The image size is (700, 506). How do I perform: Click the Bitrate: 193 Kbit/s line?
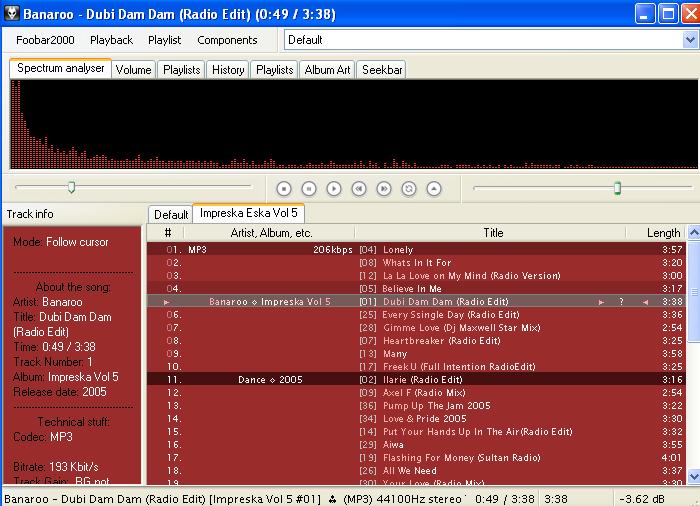click(56, 467)
